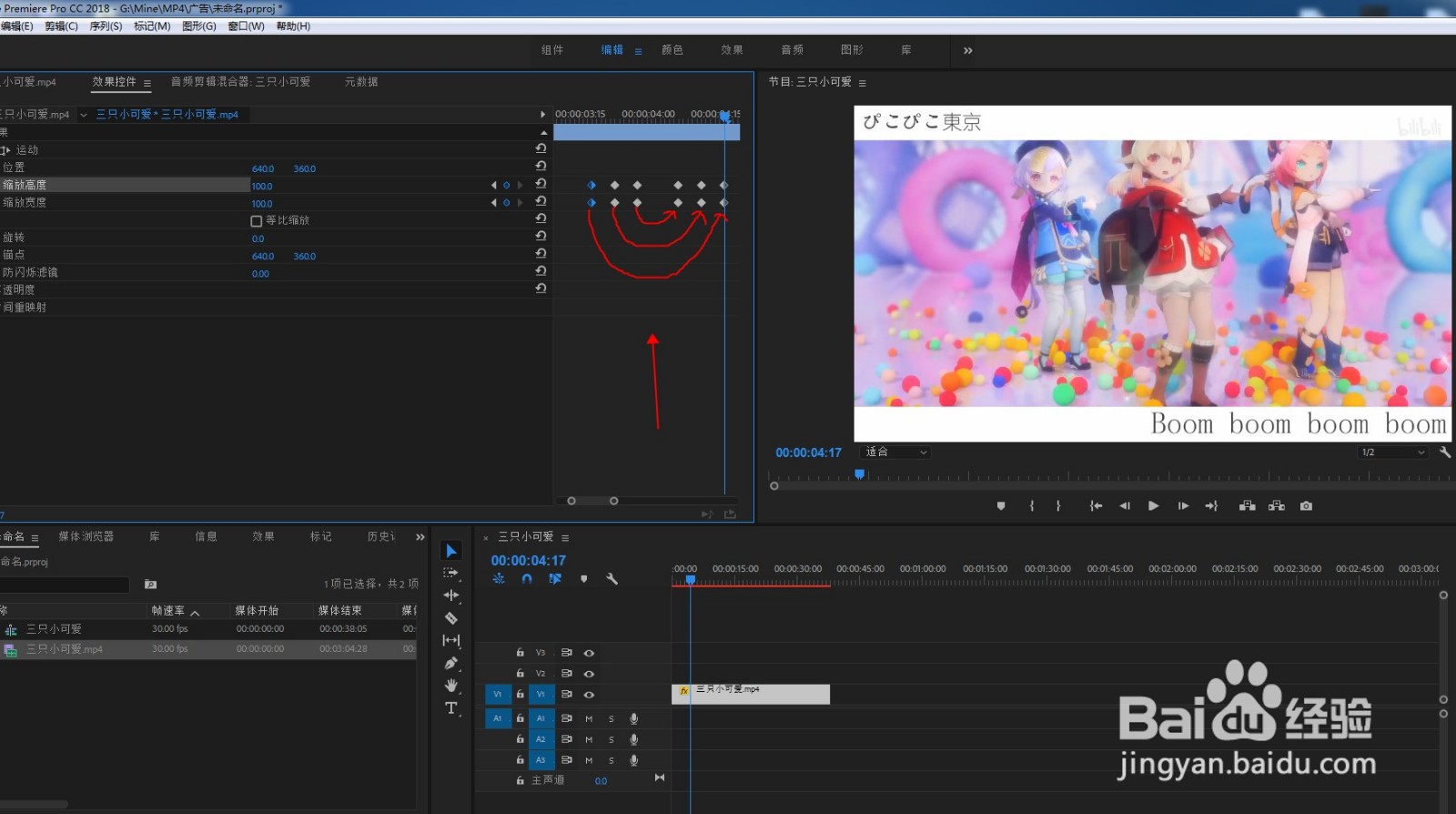Open the 元数据 tab
This screenshot has height=814, width=1456.
[x=361, y=82]
